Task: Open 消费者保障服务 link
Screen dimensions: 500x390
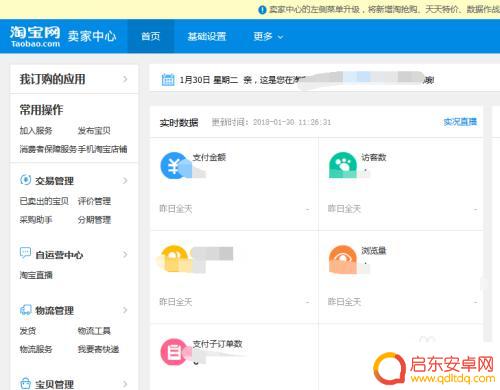Action: coord(48,149)
